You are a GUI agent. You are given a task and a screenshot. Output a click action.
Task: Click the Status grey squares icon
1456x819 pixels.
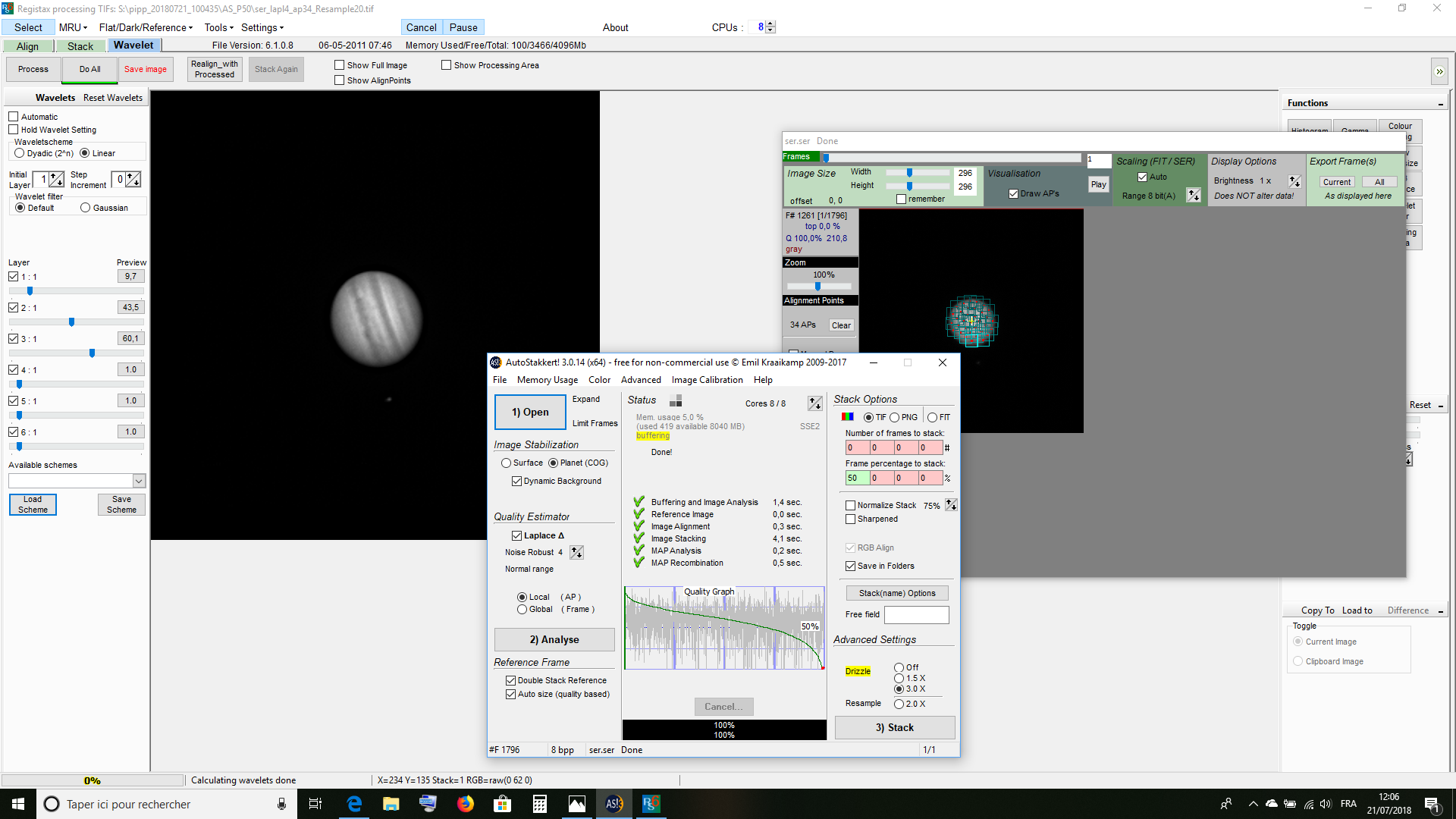click(x=676, y=400)
